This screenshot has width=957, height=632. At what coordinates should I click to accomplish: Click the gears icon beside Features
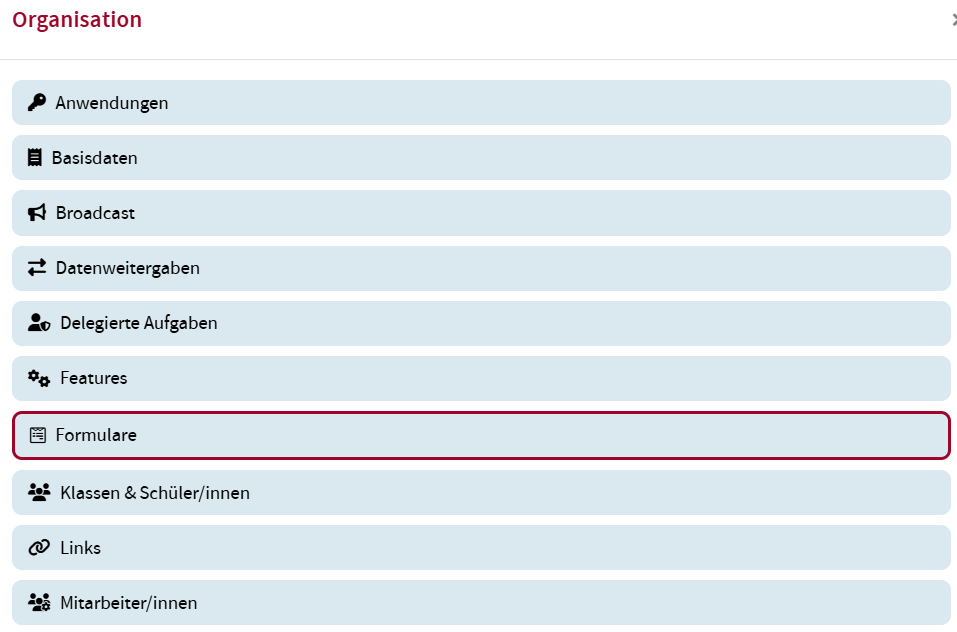(39, 378)
